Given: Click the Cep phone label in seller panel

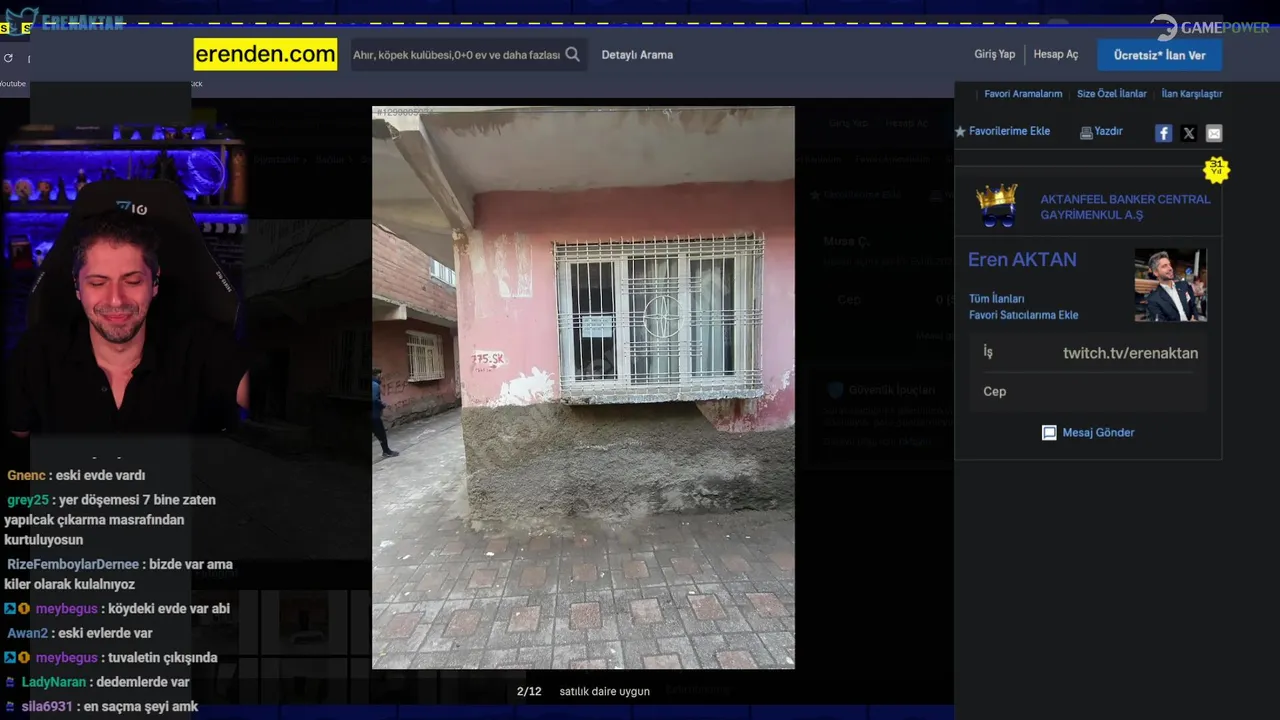Looking at the screenshot, I should (x=994, y=392).
